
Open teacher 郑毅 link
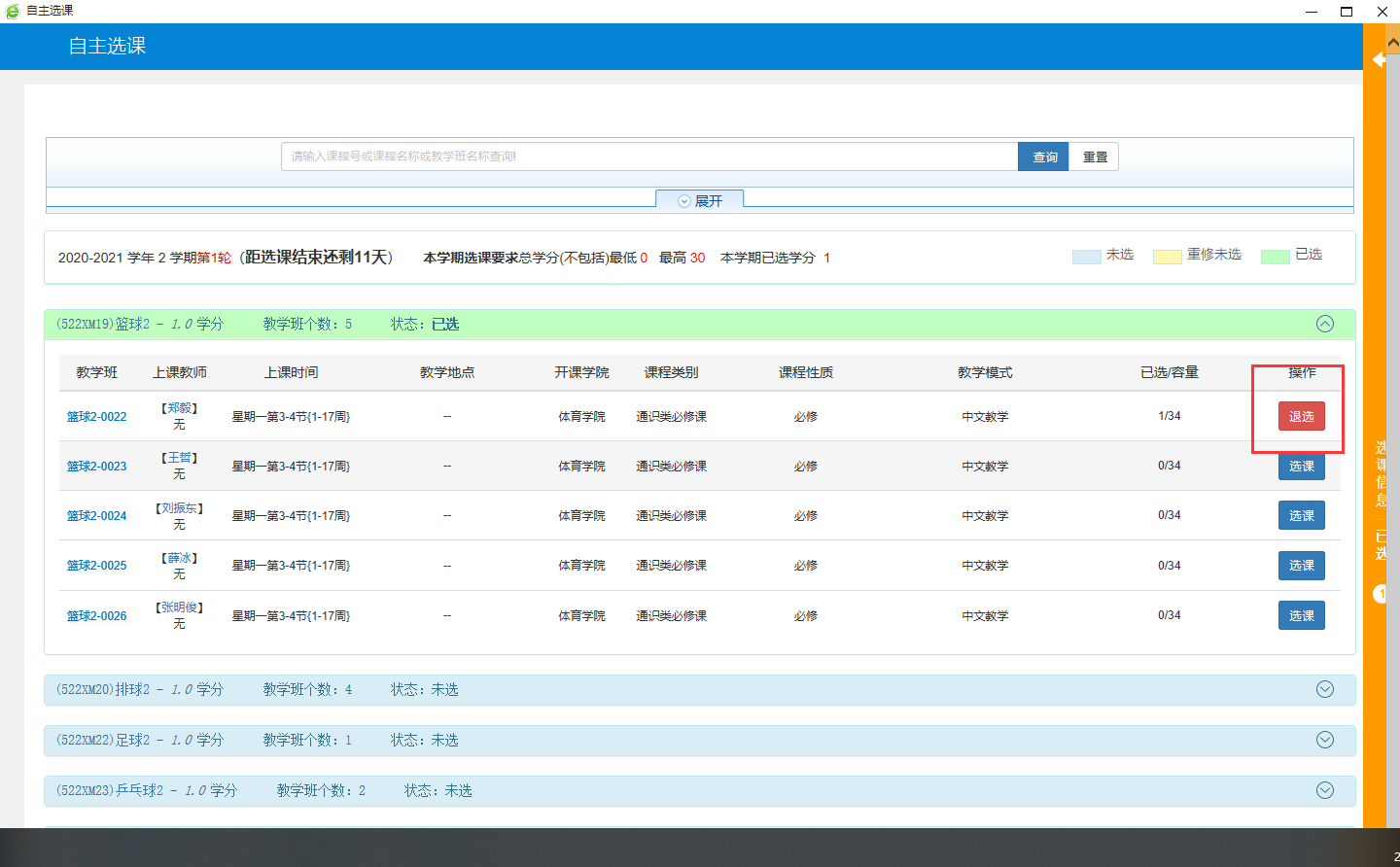[x=179, y=408]
